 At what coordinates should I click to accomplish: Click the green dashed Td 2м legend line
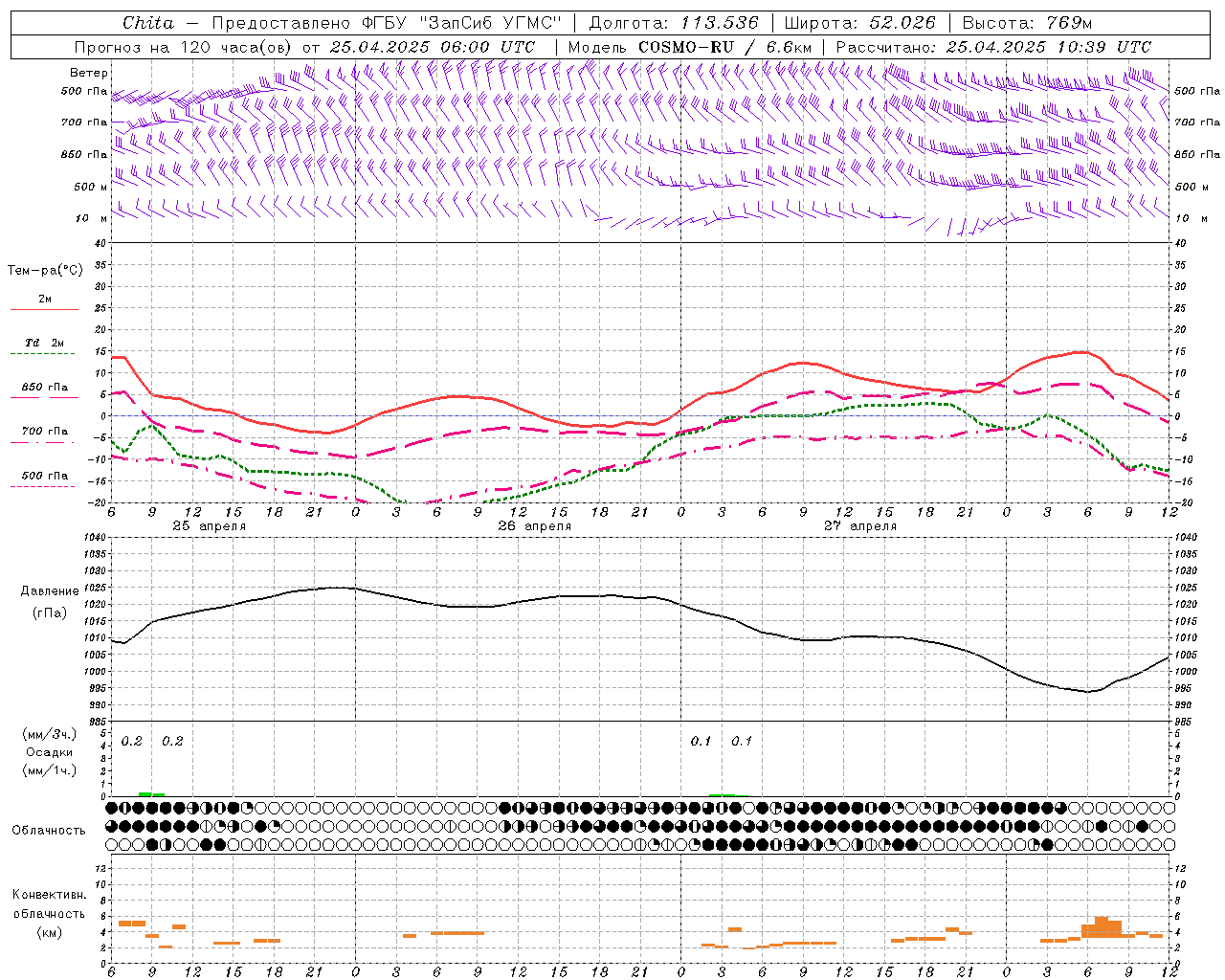(x=44, y=354)
